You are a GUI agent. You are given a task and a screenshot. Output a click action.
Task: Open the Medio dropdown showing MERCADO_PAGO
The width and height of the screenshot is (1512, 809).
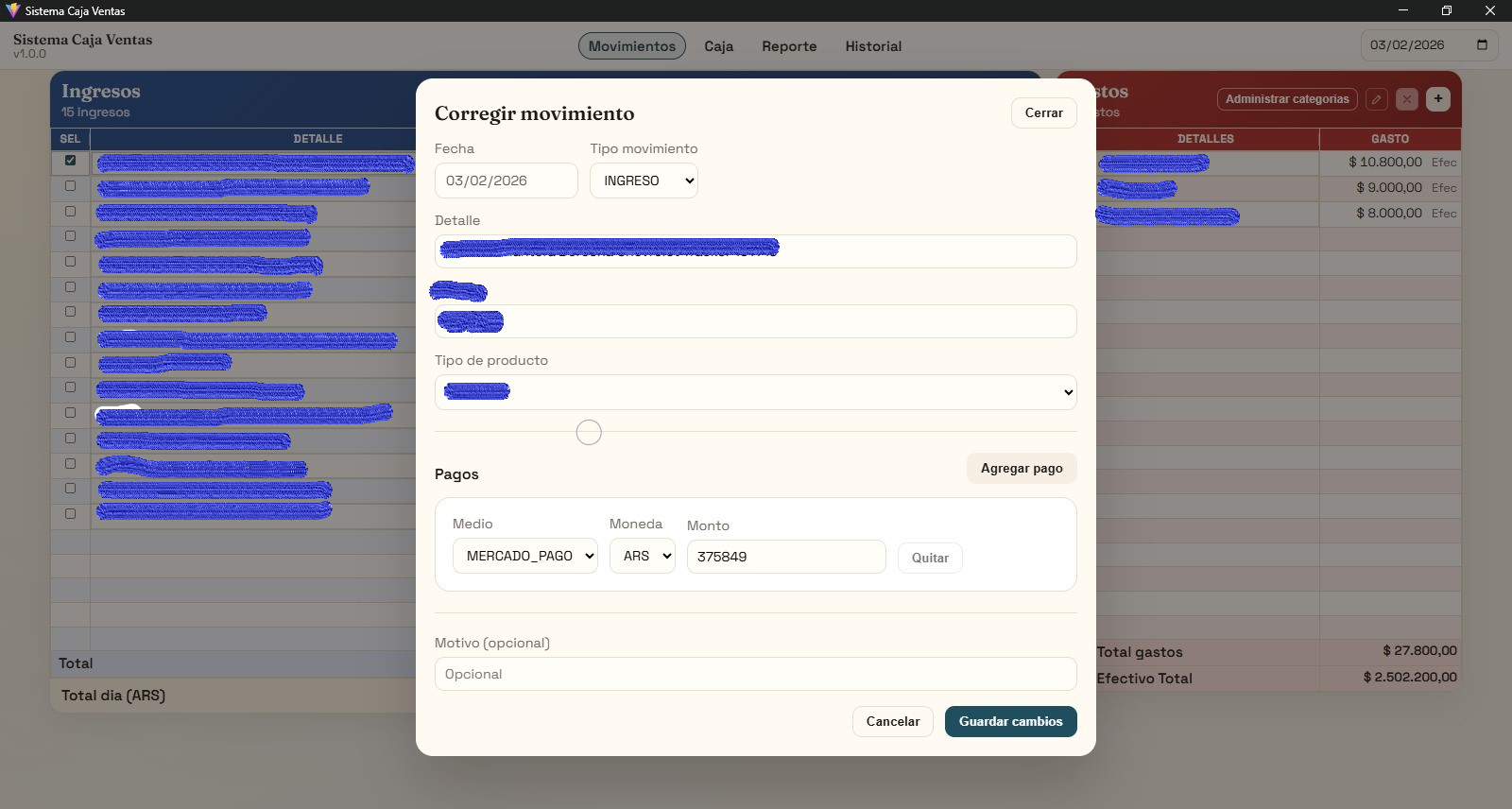click(x=524, y=557)
